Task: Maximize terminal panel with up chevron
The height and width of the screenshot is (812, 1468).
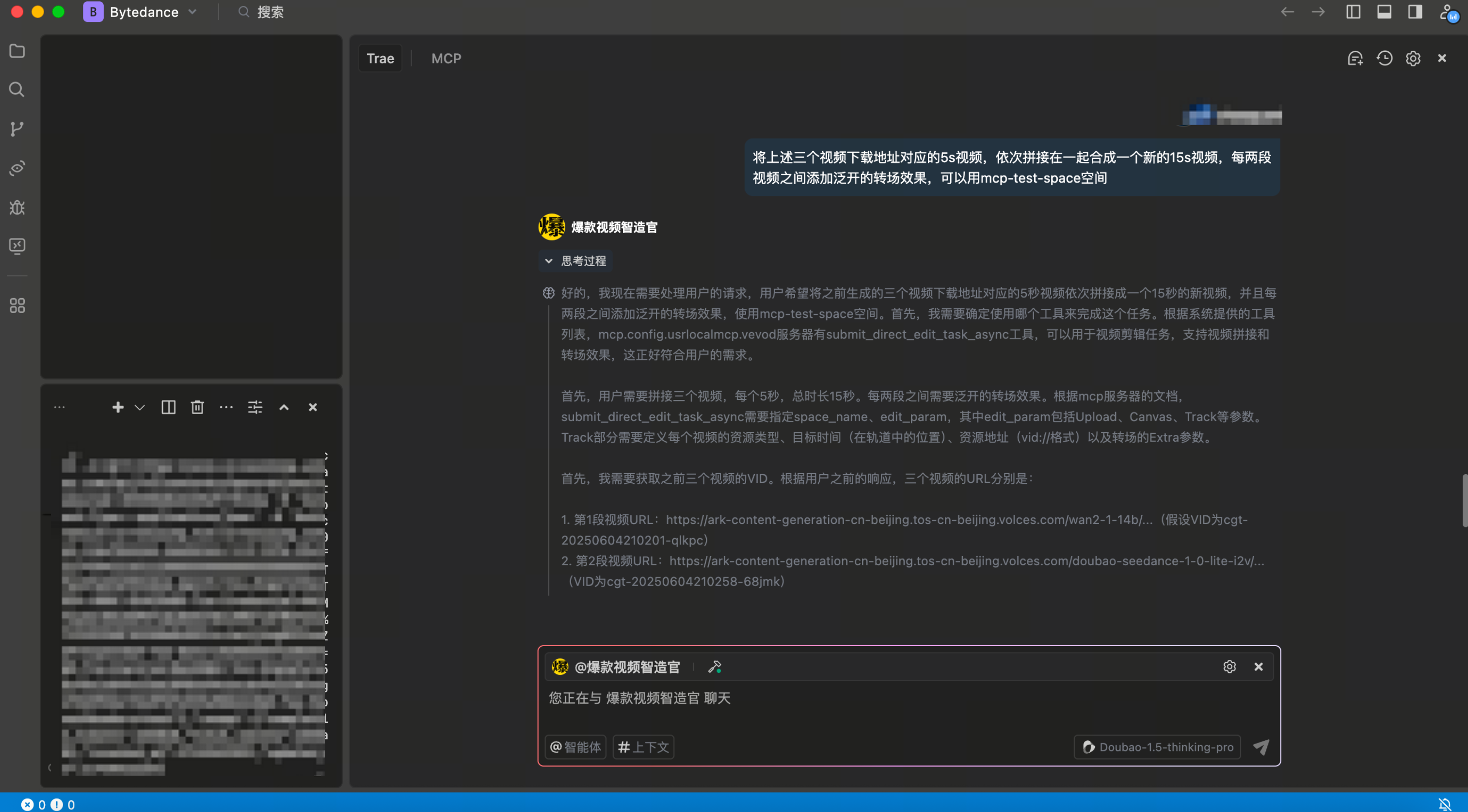Action: click(x=284, y=407)
